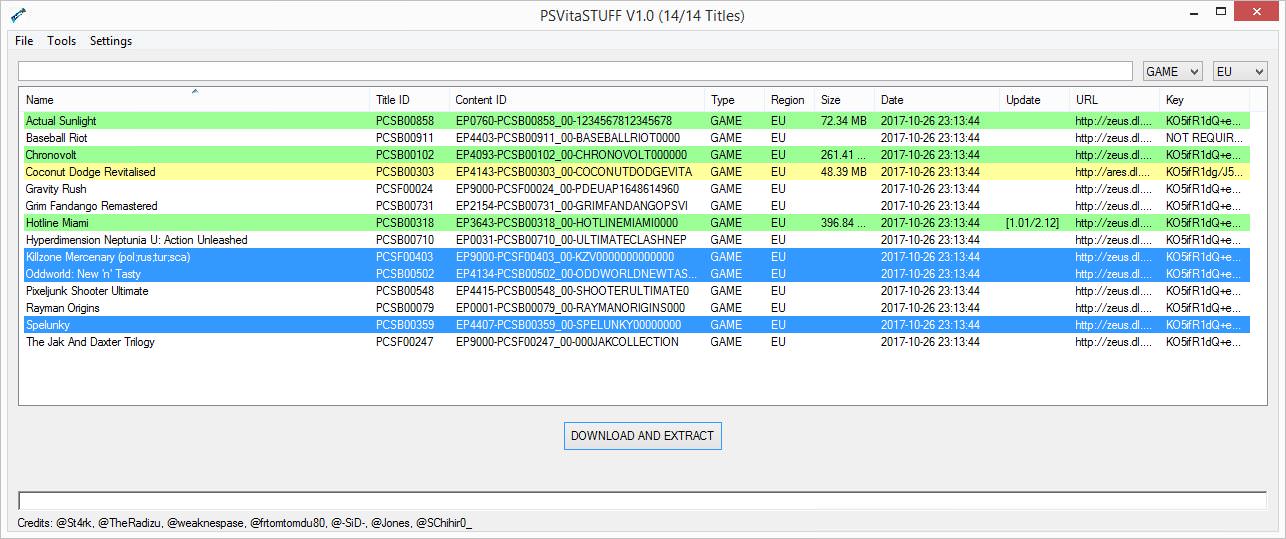Click Title ID PCSB00858 cell
This screenshot has height=539, width=1286.
coord(405,121)
